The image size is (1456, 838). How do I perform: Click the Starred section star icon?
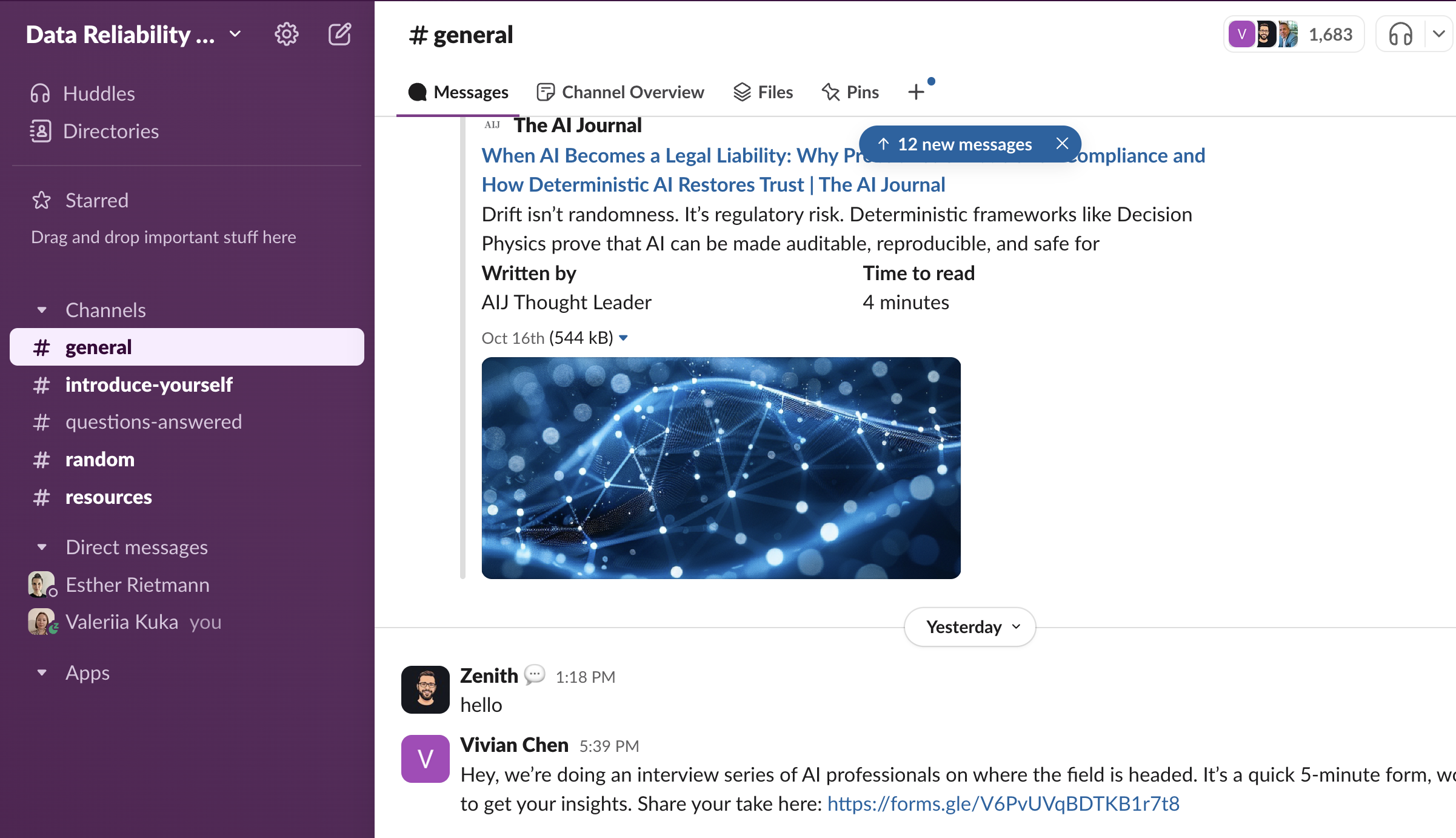[41, 200]
